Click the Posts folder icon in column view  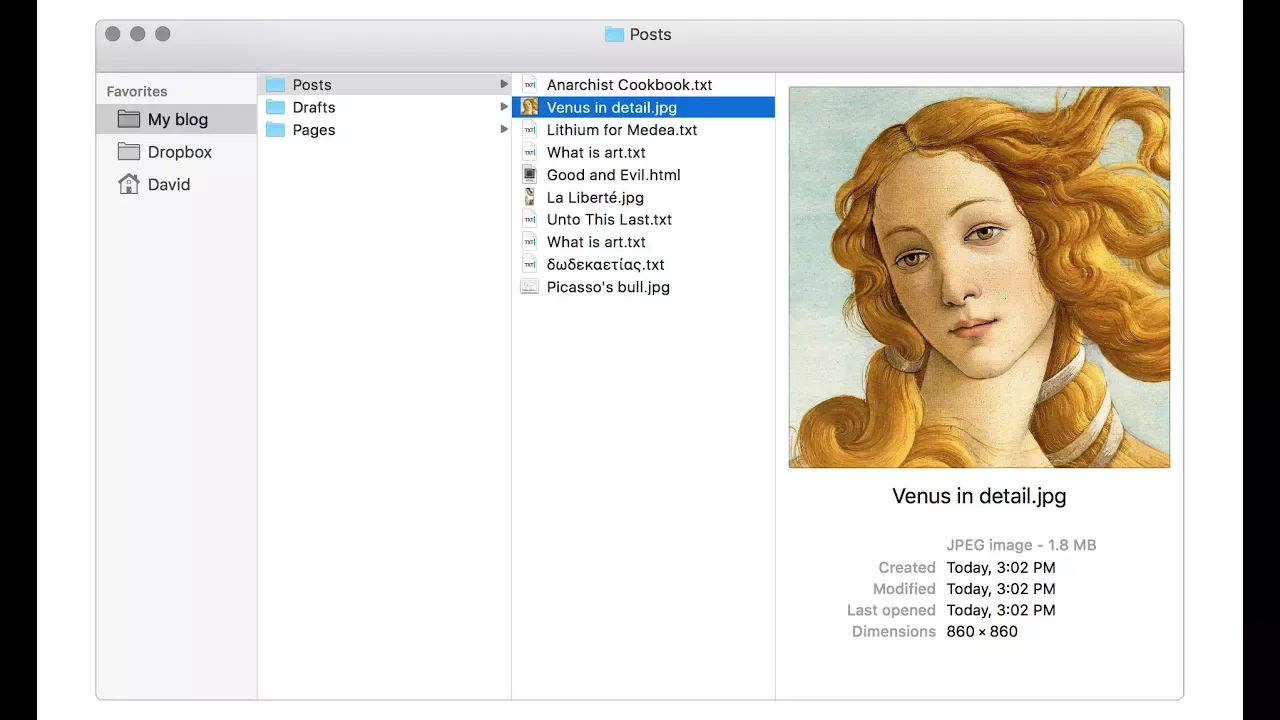pyautogui.click(x=275, y=85)
